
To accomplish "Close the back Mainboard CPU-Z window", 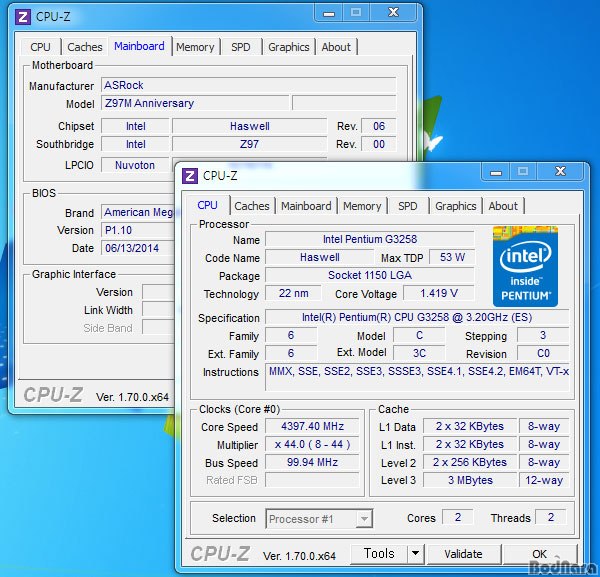I will click(x=393, y=13).
